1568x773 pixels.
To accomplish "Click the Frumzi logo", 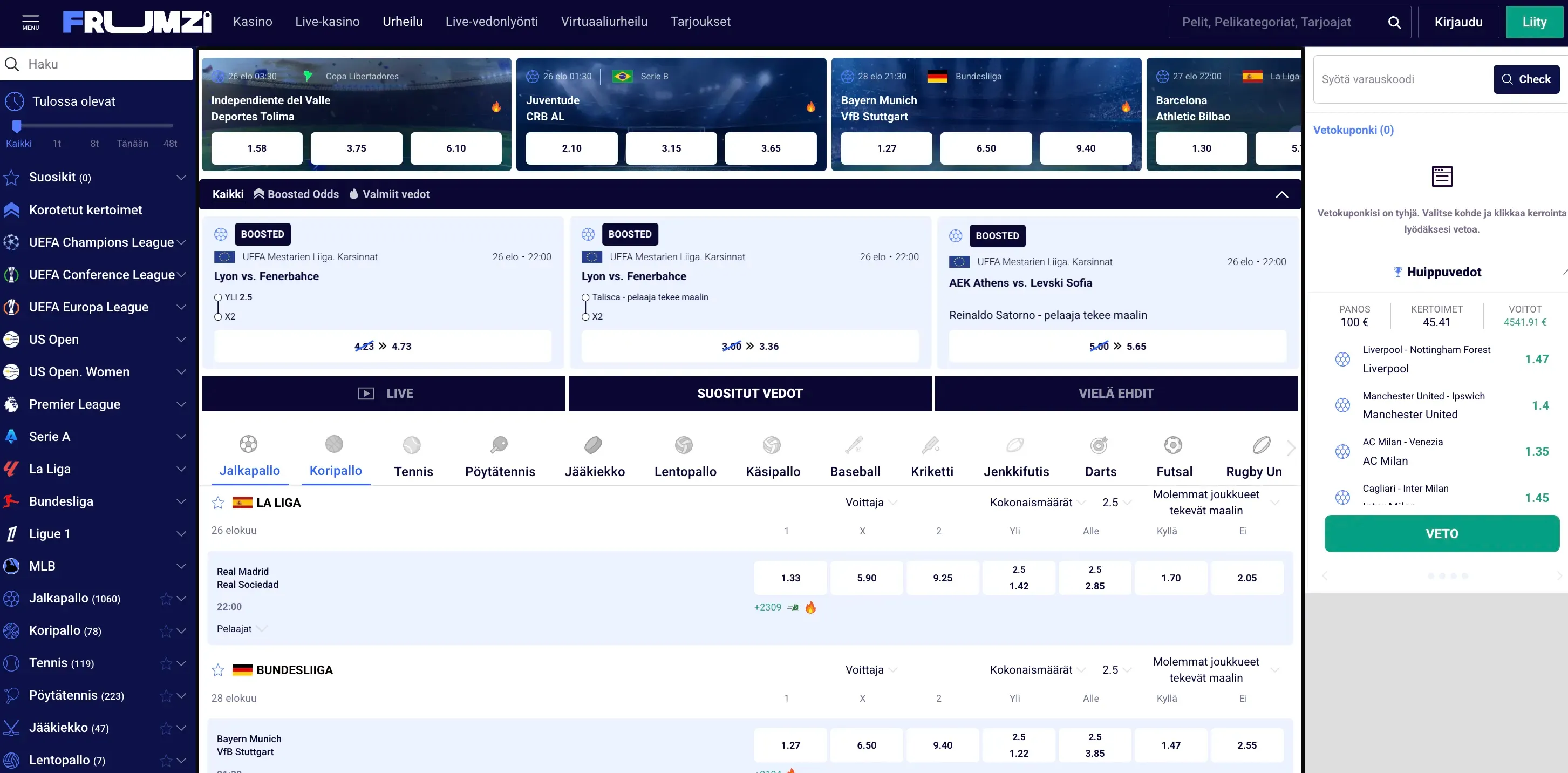I will (x=137, y=22).
